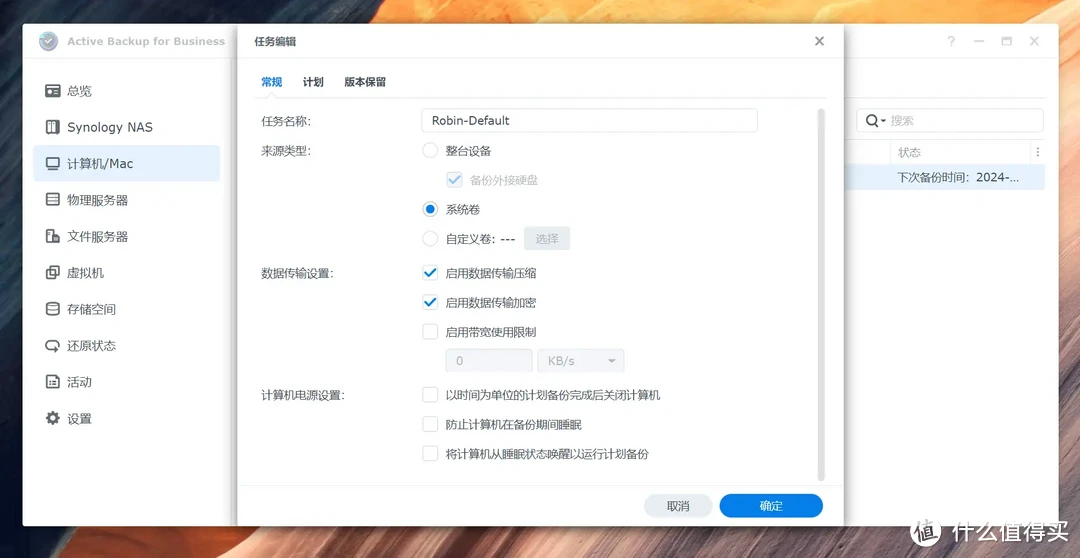The width and height of the screenshot is (1080, 558).
Task: Click the 数据传输设置 label
Action: [x=297, y=273]
